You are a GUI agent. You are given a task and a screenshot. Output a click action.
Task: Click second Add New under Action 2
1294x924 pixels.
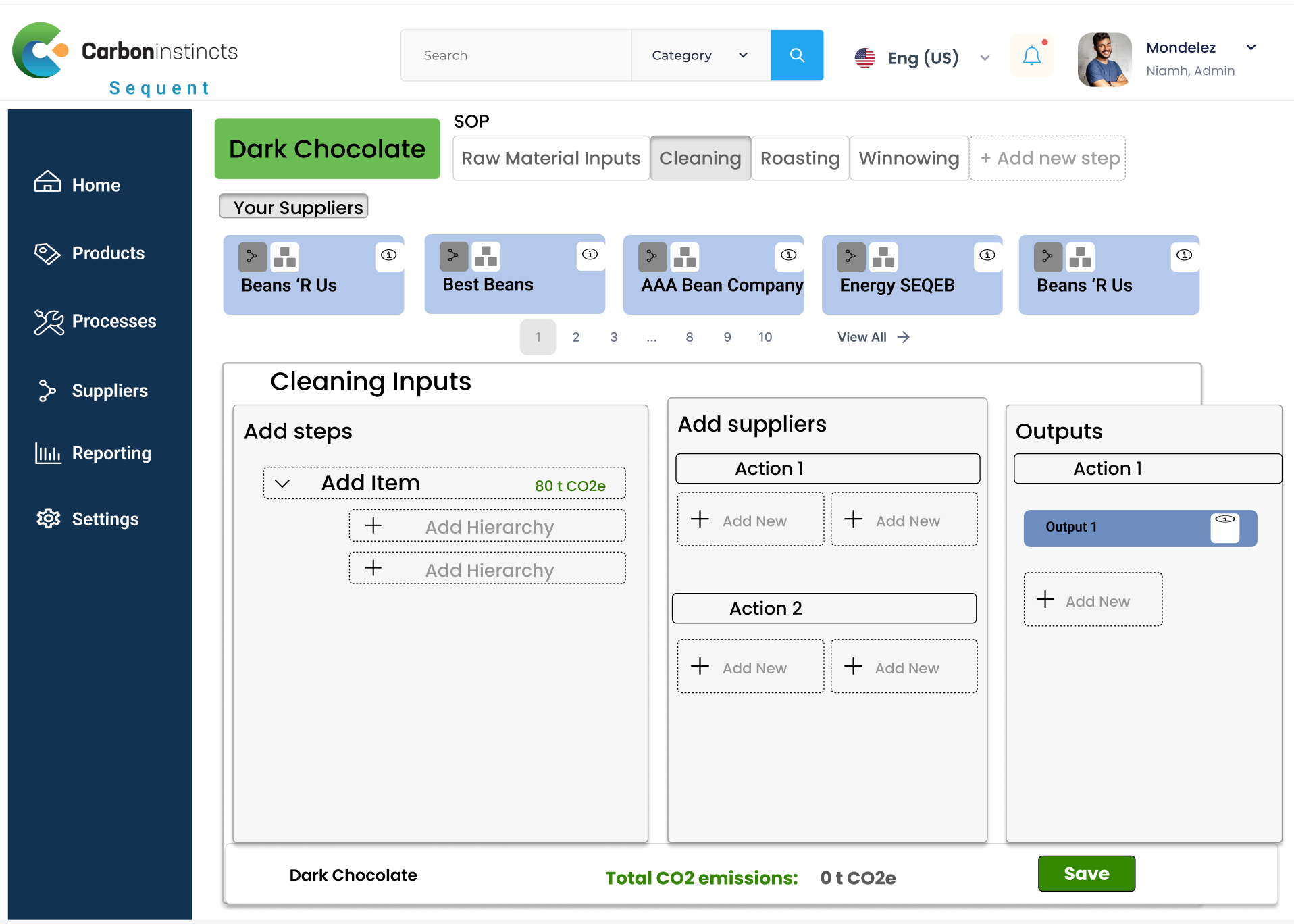pyautogui.click(x=904, y=667)
